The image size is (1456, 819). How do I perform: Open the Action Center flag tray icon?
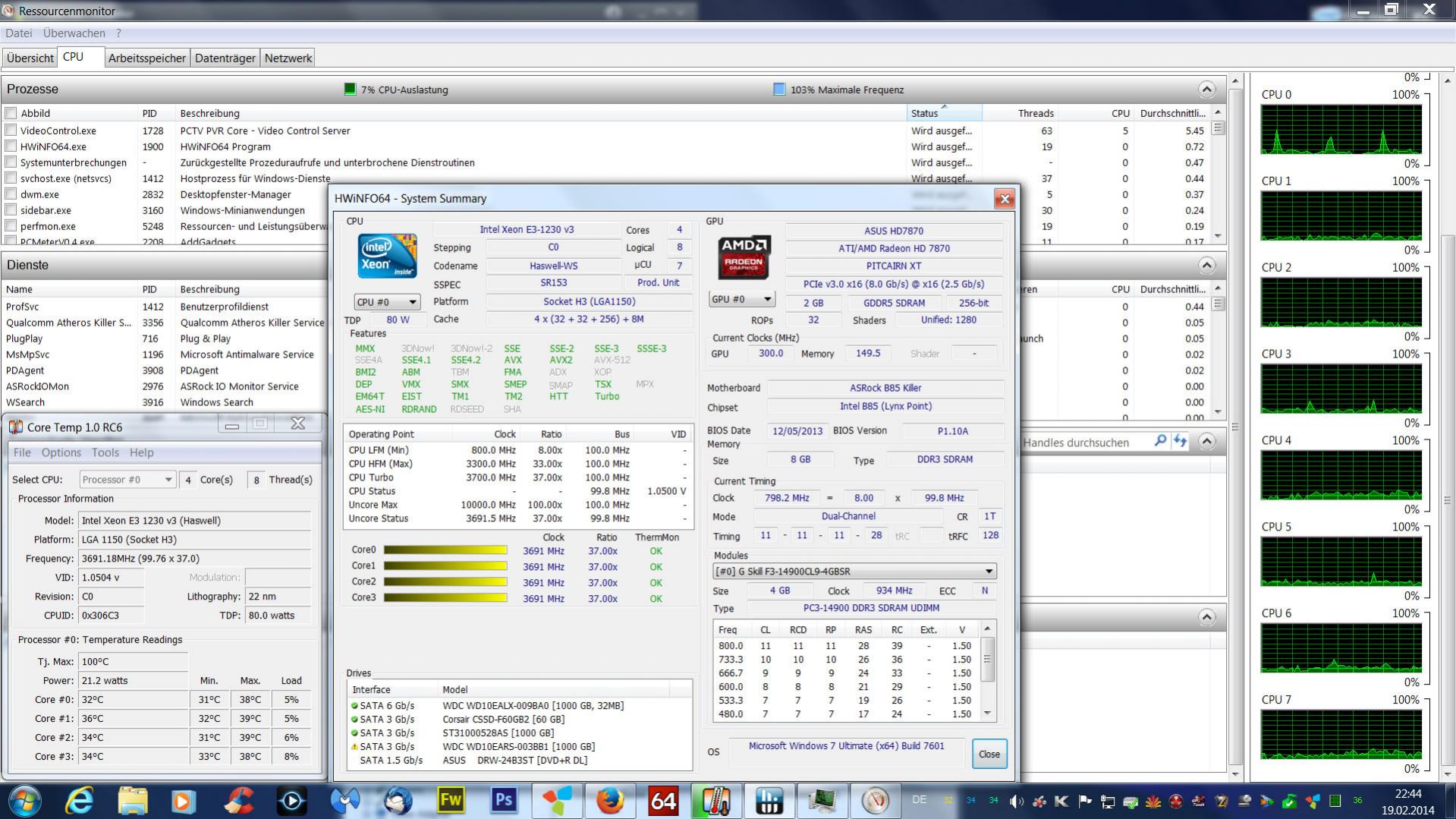pos(1085,801)
